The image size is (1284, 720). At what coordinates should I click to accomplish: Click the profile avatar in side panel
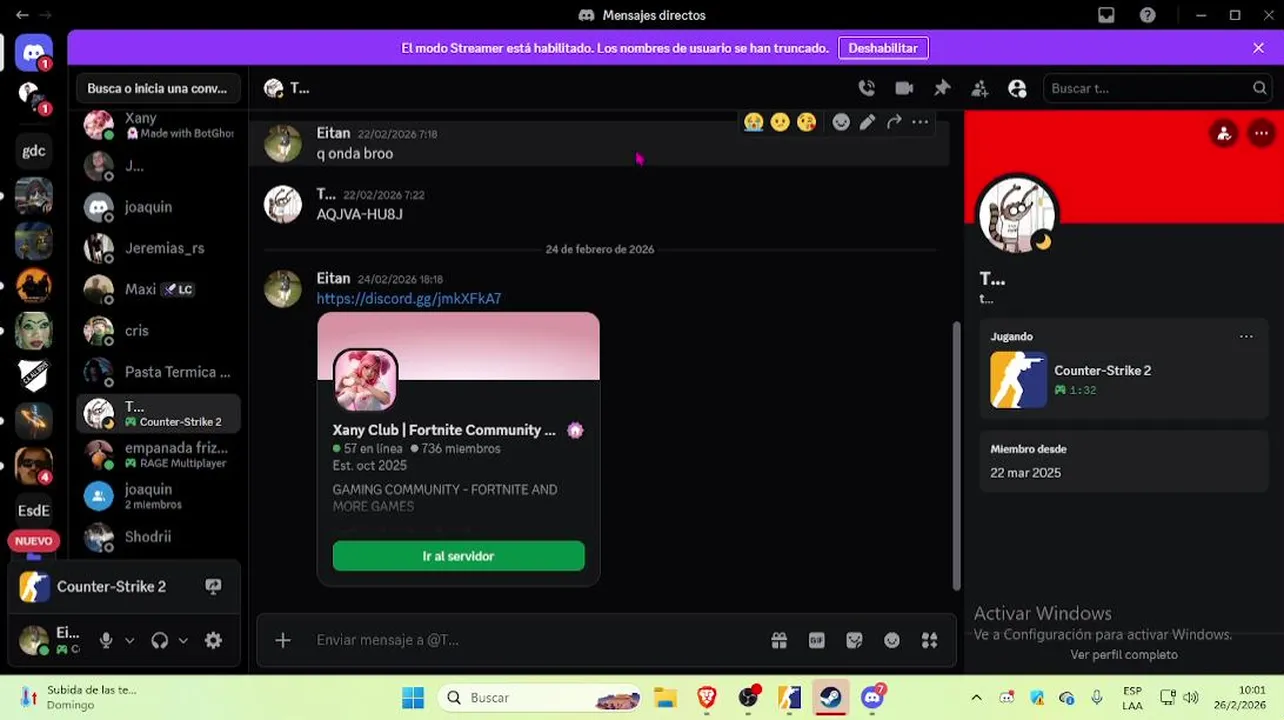click(1017, 215)
